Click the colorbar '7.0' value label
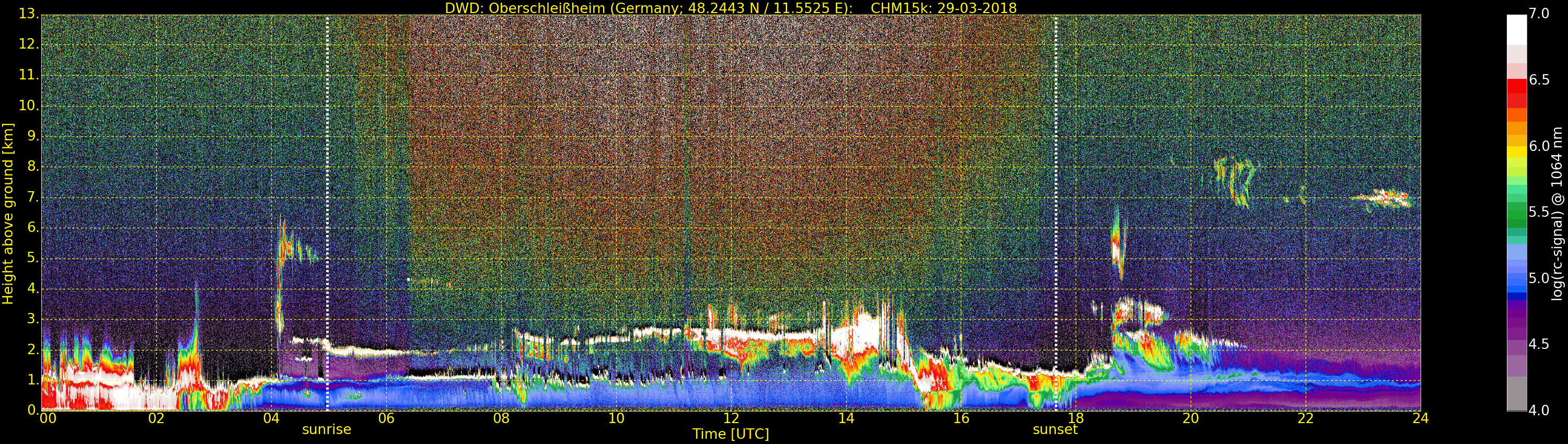 [1539, 14]
